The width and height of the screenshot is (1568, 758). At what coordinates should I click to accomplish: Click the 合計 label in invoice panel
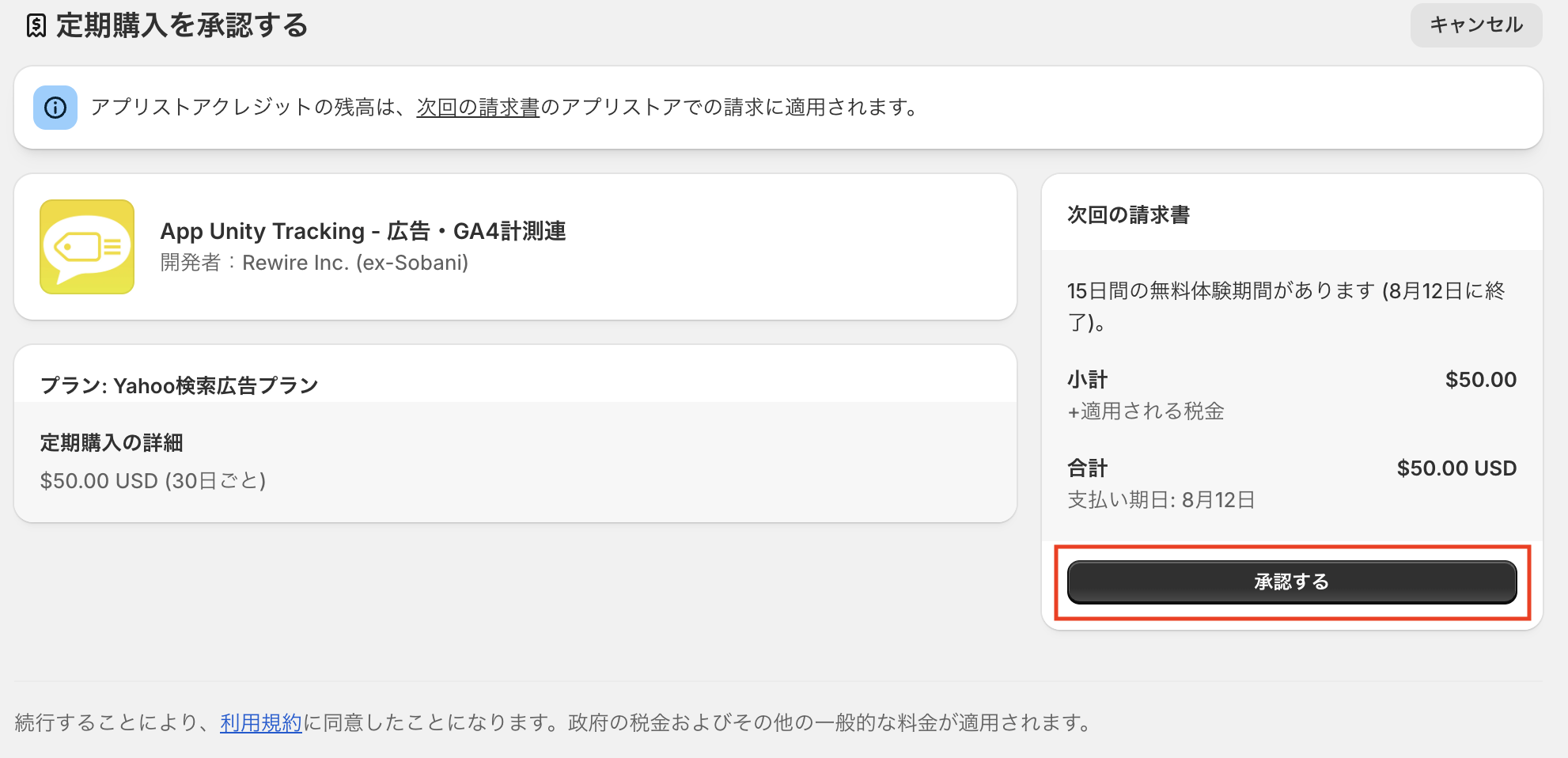(x=1088, y=468)
